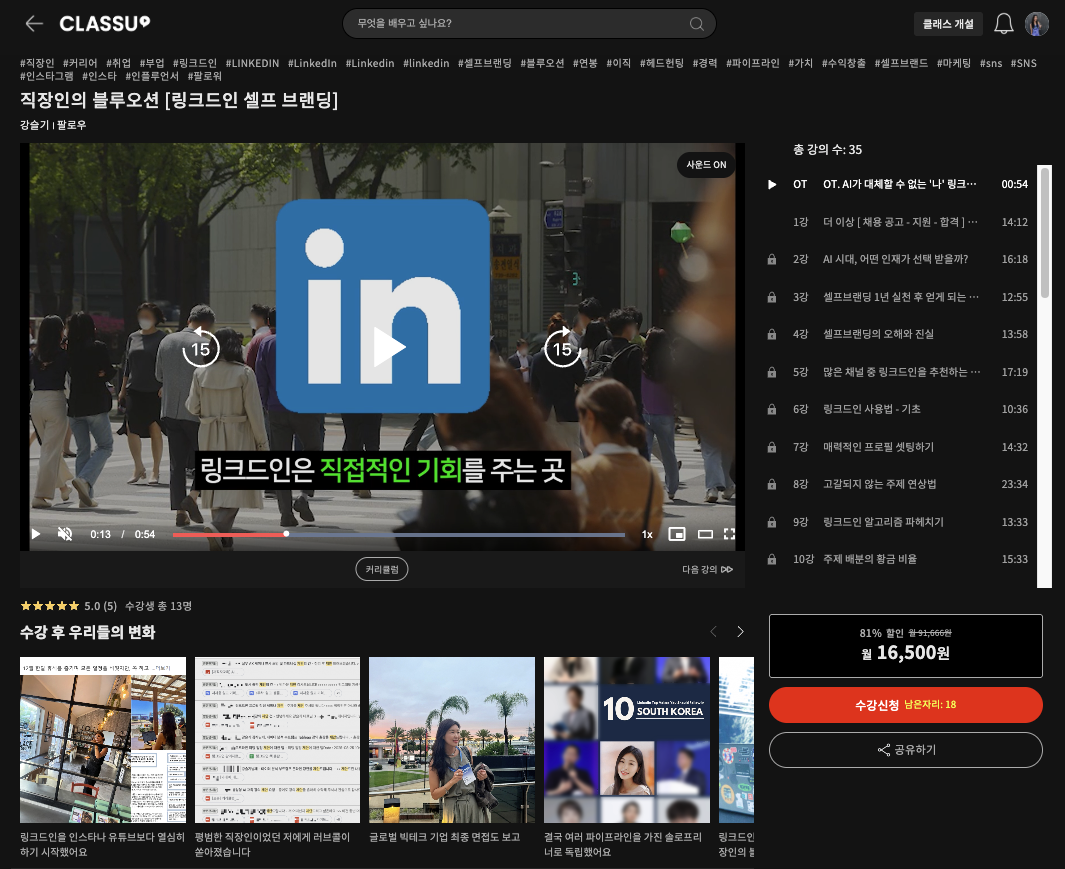
Task: Open lecture 1강 더 이상 채용 공고
Action: [898, 222]
